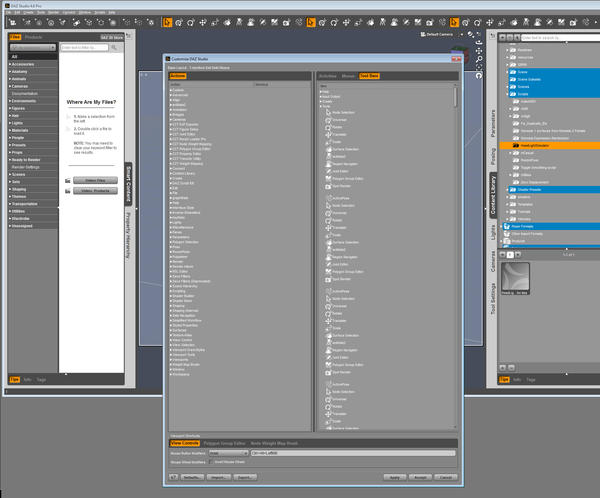Click the Accept button
Viewport: 600px width, 498px height.
[420, 477]
